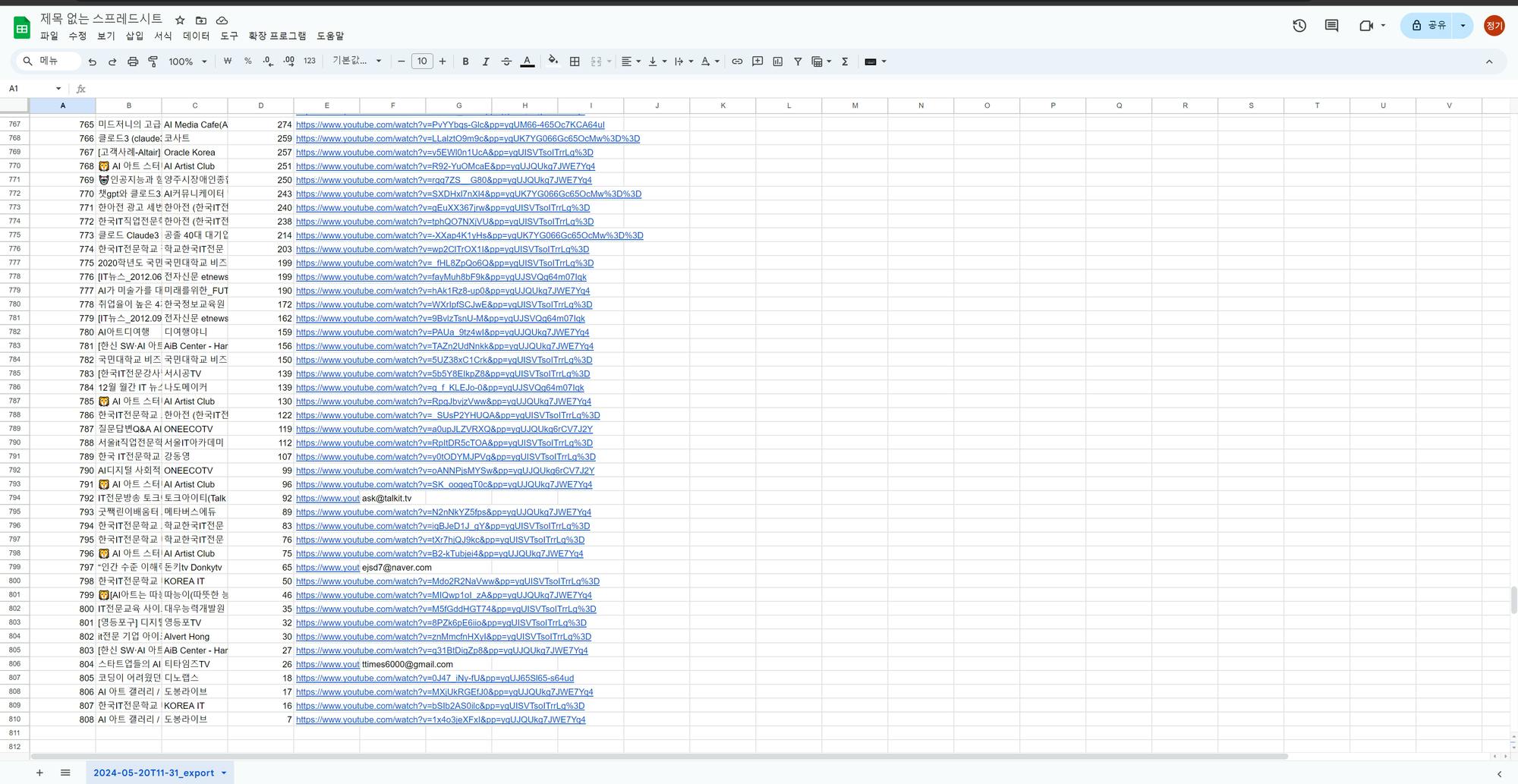The width and height of the screenshot is (1518, 784).
Task: Open the all sheets list
Action: [x=65, y=773]
